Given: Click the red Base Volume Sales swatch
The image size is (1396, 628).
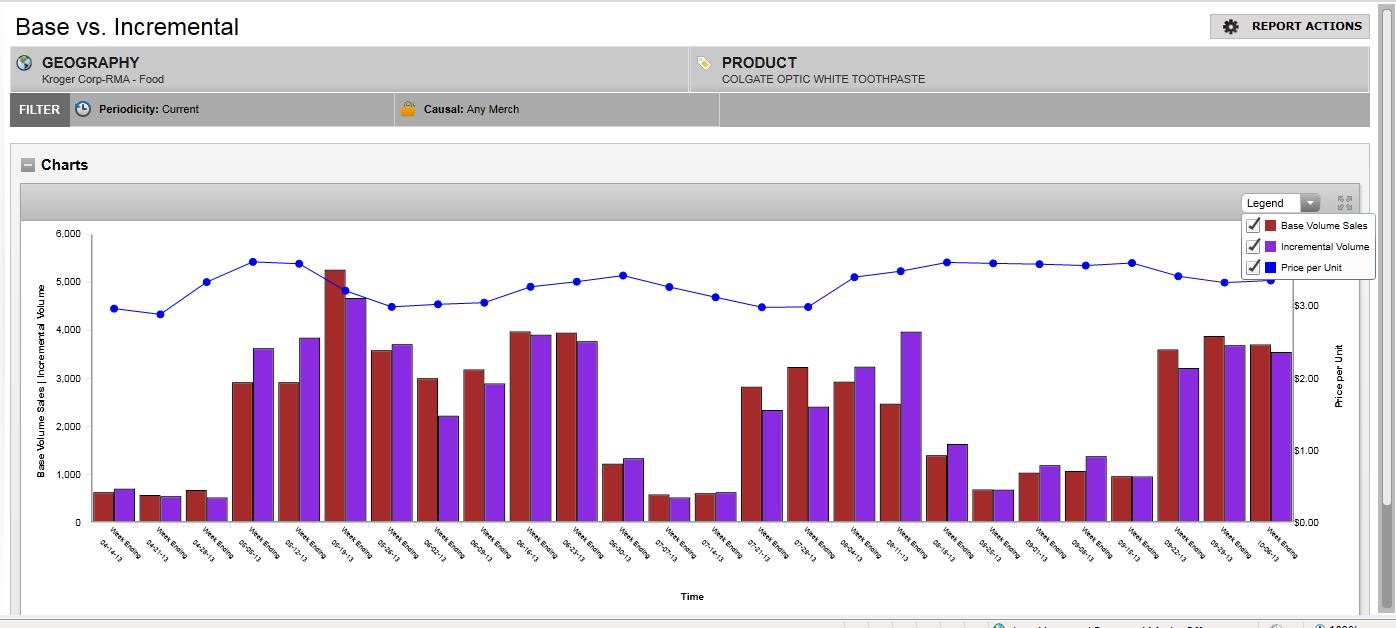Looking at the screenshot, I should pyautogui.click(x=1271, y=226).
